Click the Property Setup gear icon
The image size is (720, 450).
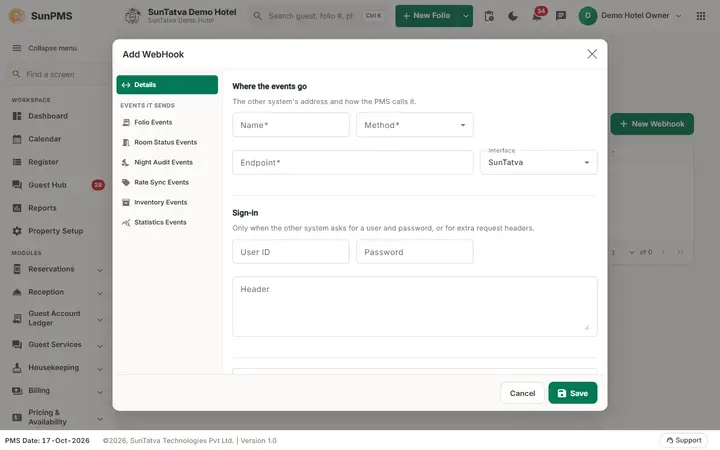[17, 231]
